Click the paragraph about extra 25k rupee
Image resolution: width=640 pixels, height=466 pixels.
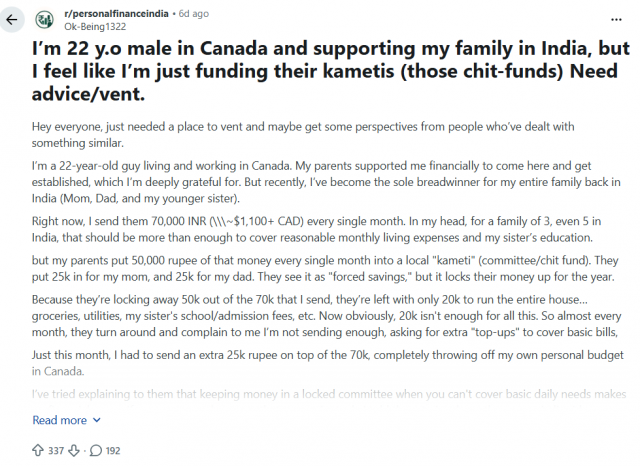click(328, 363)
